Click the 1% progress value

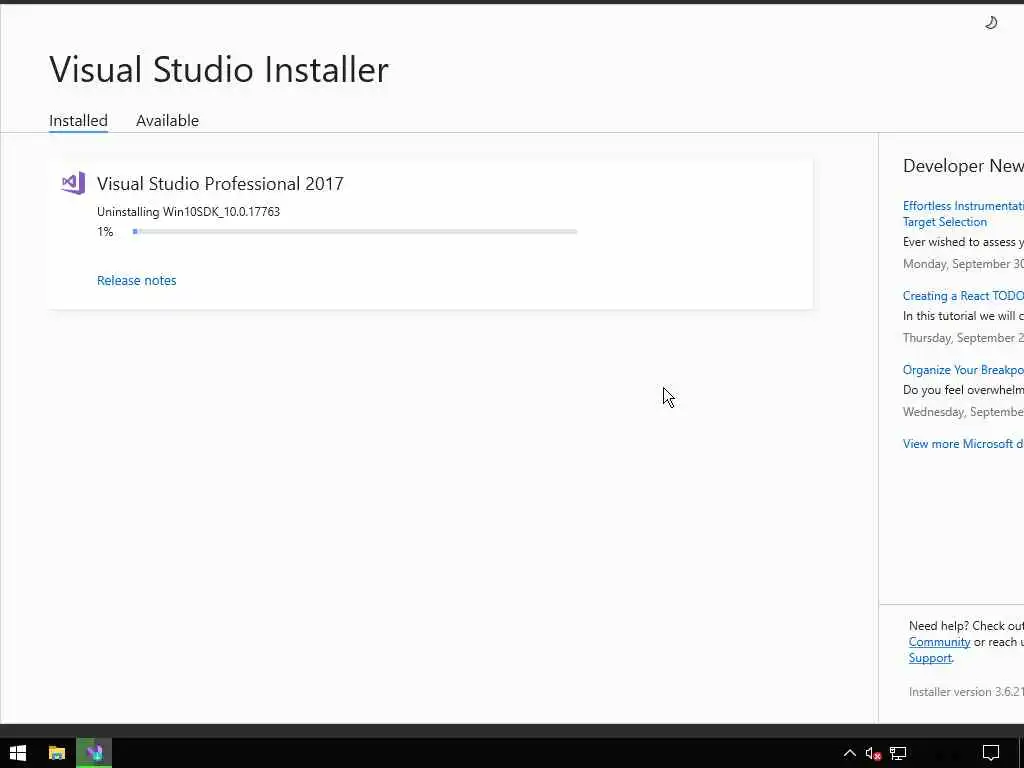[x=105, y=232]
